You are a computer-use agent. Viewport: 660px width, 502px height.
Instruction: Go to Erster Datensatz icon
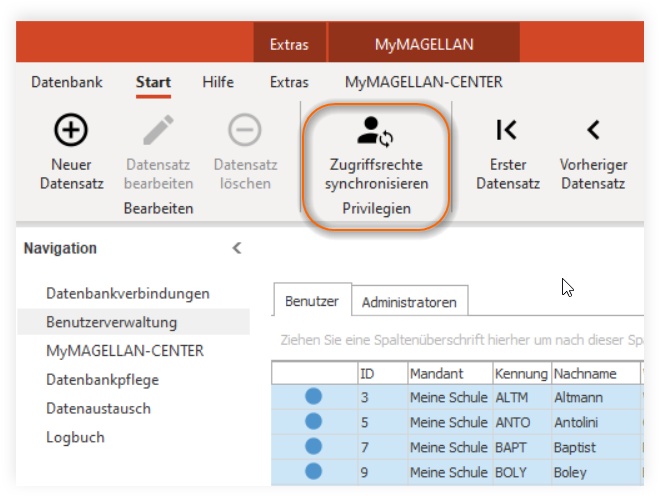[x=506, y=130]
